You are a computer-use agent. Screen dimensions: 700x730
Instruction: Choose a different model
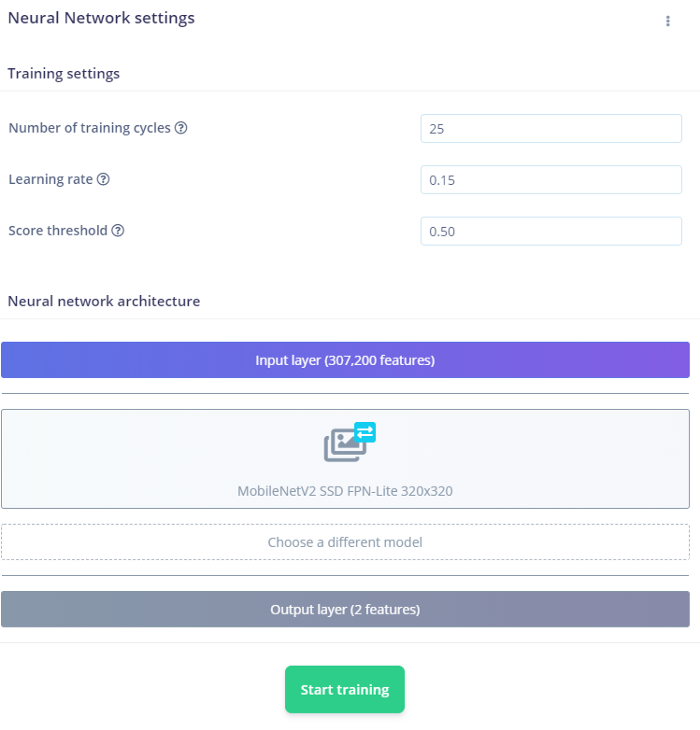(x=345, y=542)
